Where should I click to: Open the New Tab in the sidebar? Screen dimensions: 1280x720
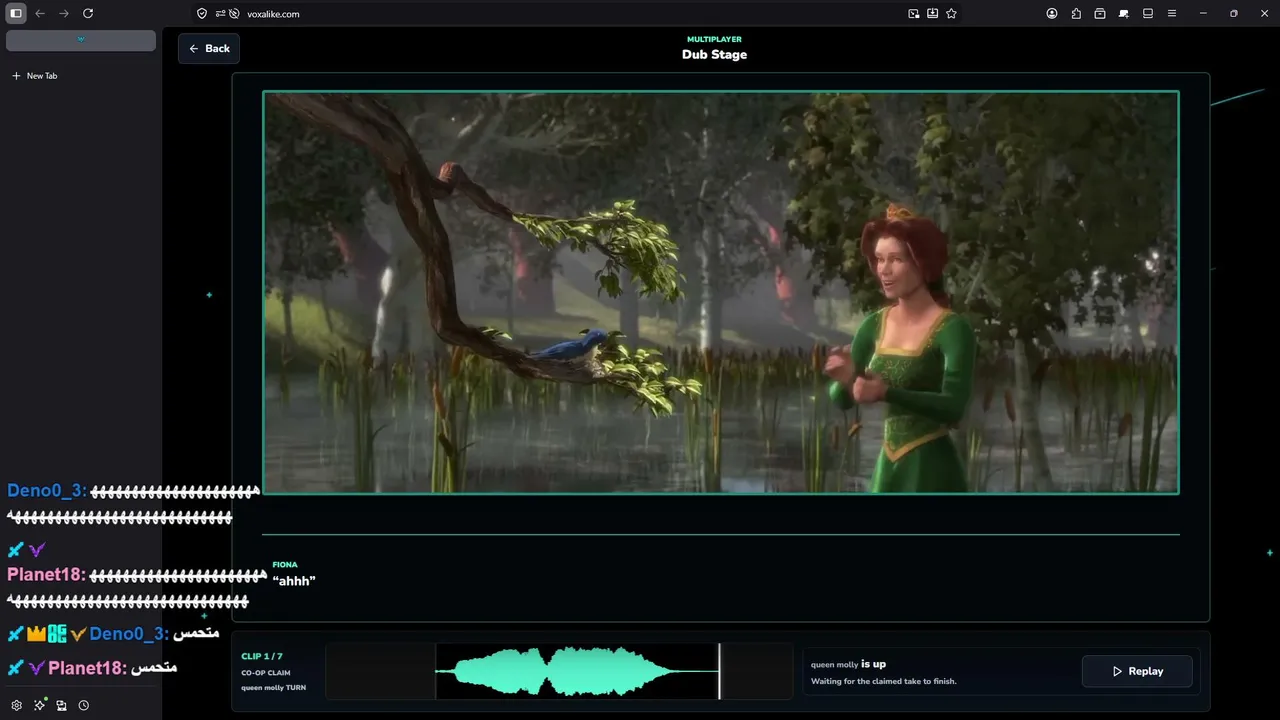pos(81,76)
